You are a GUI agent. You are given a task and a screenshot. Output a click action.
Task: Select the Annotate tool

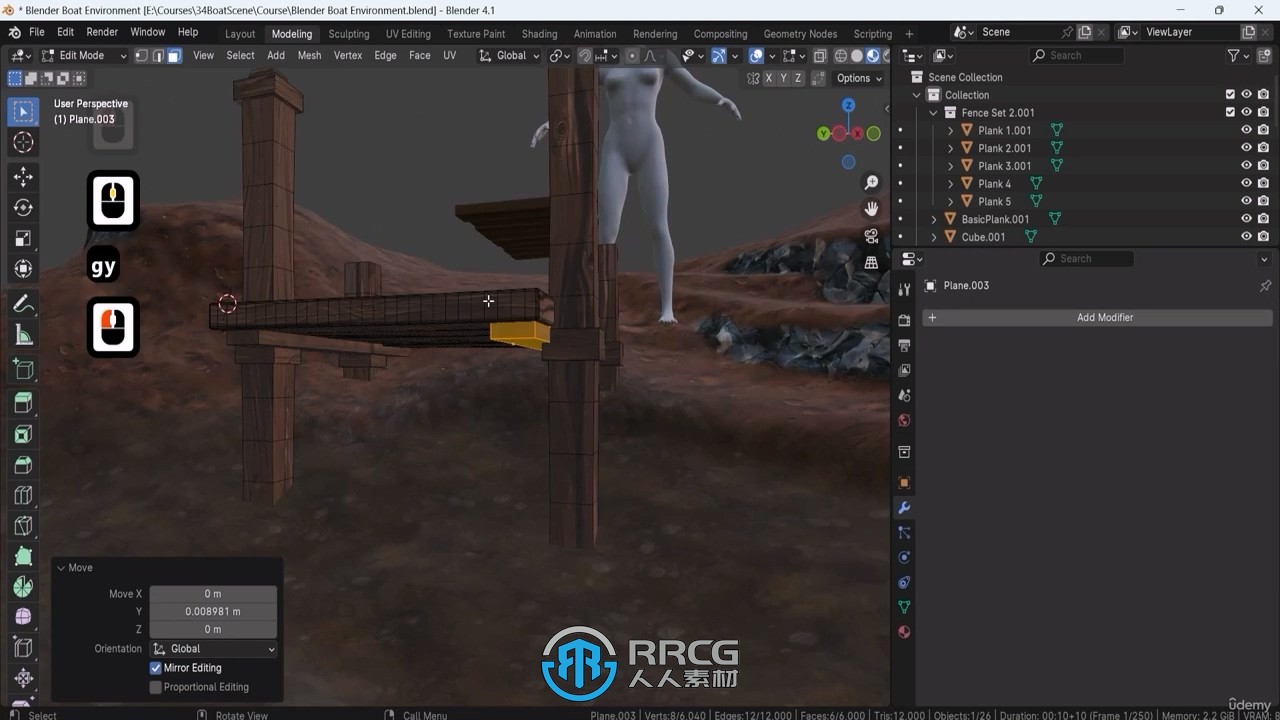pyautogui.click(x=23, y=305)
